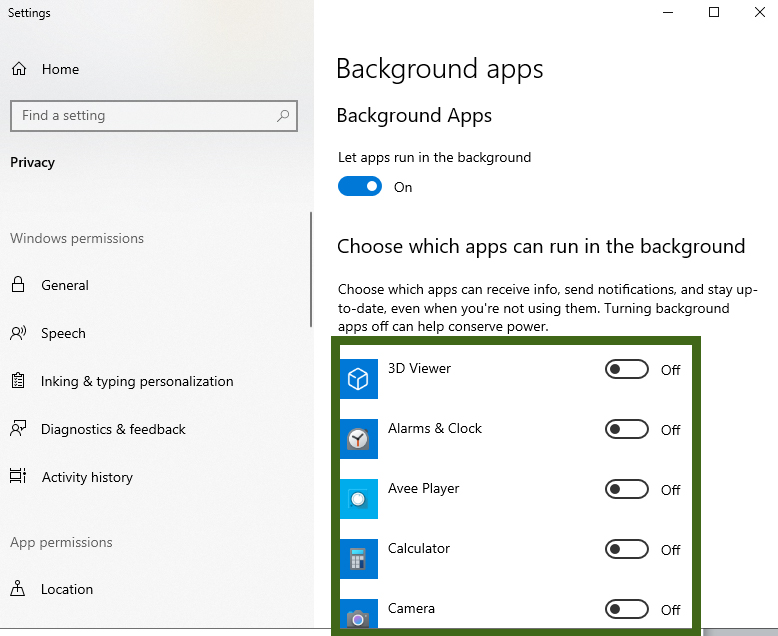This screenshot has width=778, height=636.
Task: Turn off Let apps run in background
Action: [x=360, y=187]
